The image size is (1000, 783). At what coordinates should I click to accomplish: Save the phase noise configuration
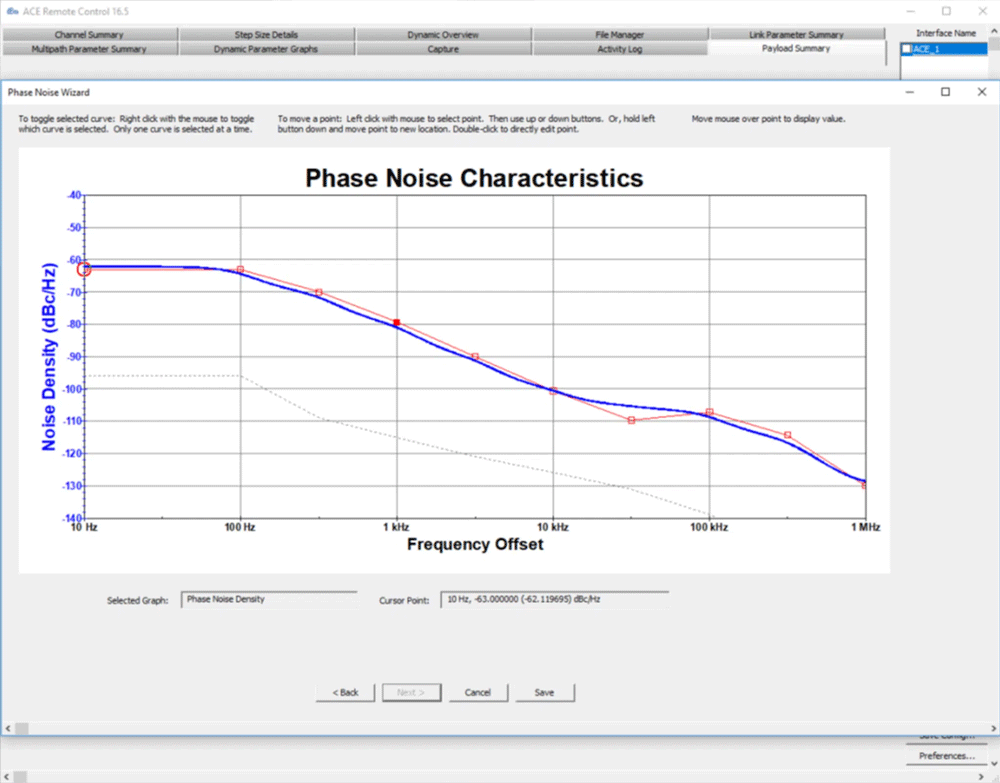(544, 692)
